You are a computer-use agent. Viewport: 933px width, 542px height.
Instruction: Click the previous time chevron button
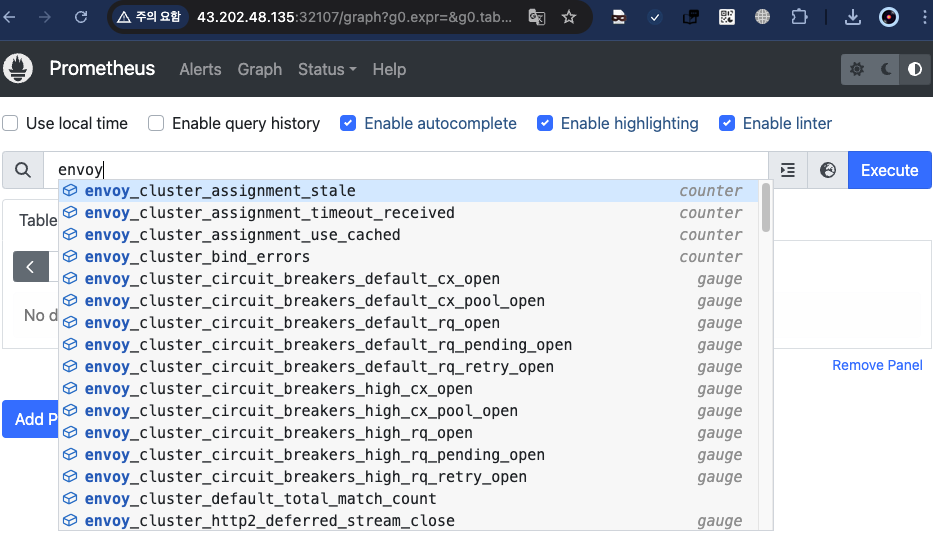[31, 267]
